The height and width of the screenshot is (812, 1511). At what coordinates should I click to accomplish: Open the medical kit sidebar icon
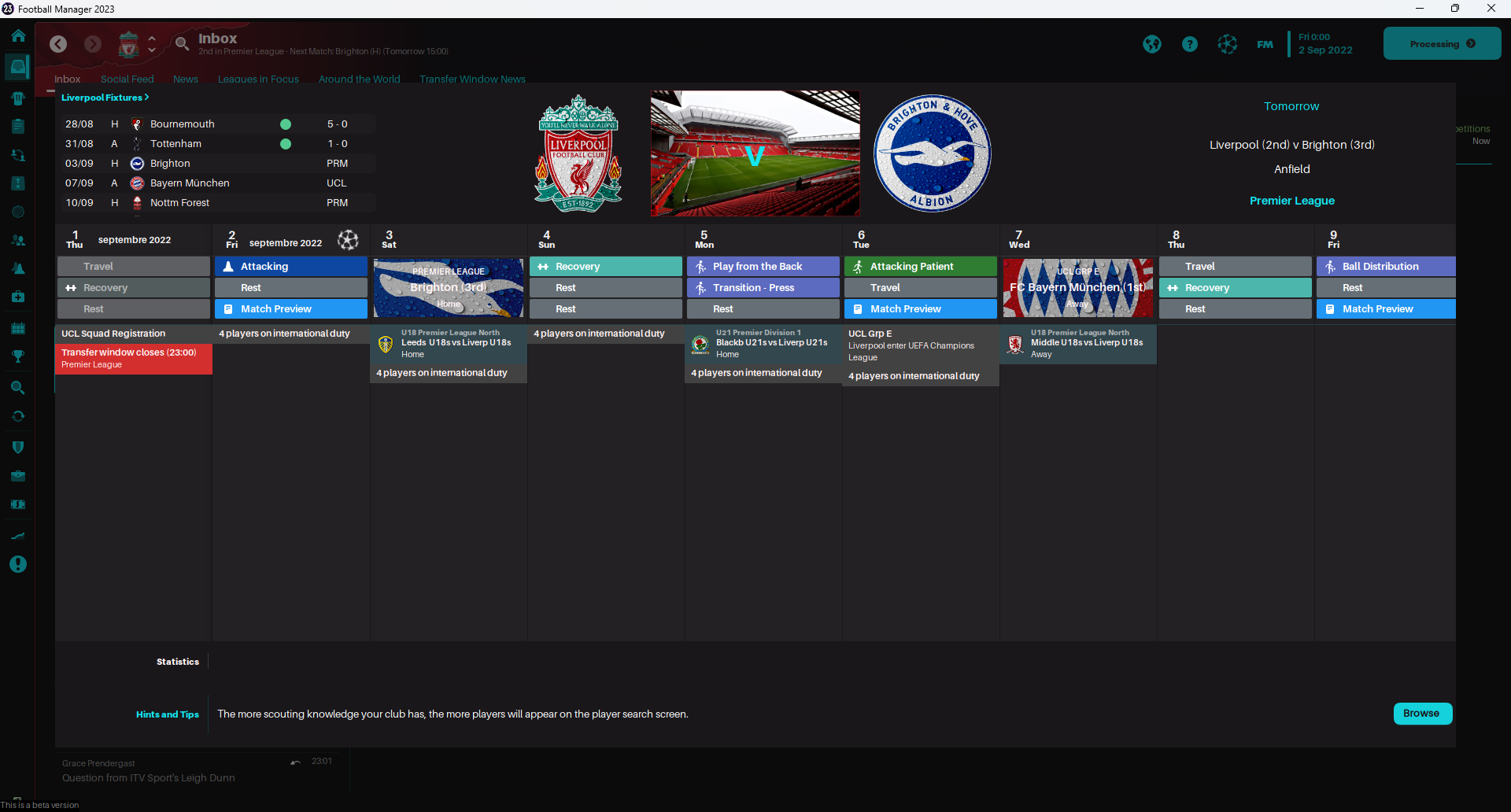pyautogui.click(x=18, y=297)
